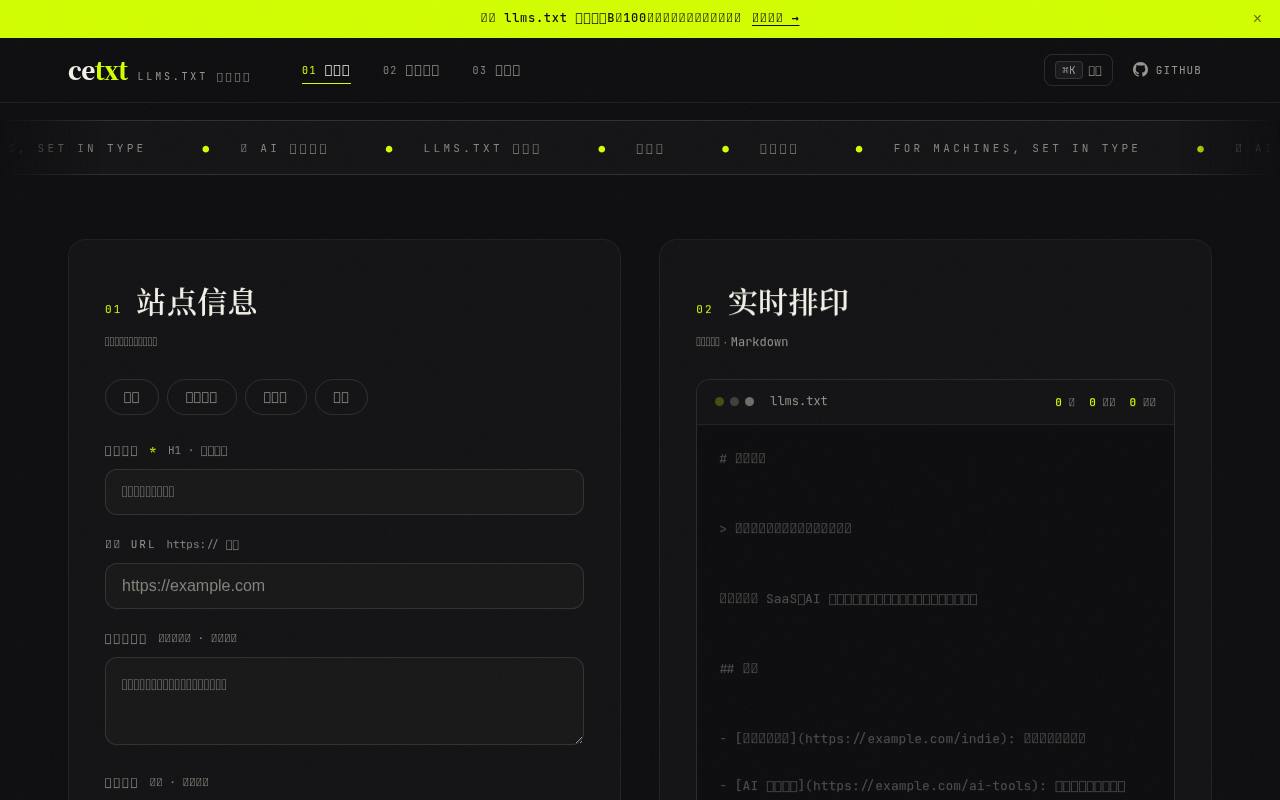Click the Markdown subtitle under 实时排印
Screen dimensions: 1280x800
tap(759, 342)
